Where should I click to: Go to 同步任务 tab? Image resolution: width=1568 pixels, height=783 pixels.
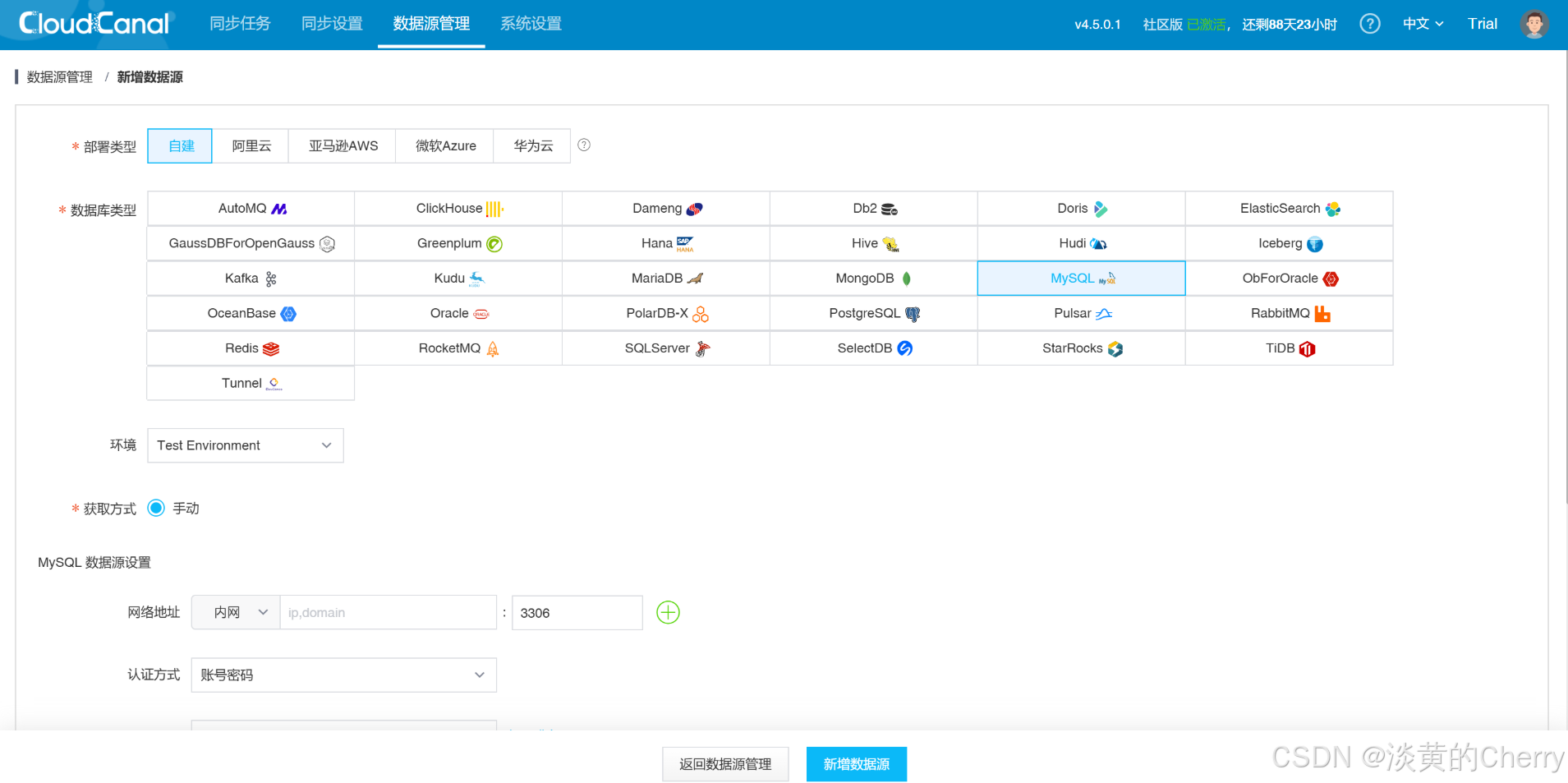tap(240, 24)
